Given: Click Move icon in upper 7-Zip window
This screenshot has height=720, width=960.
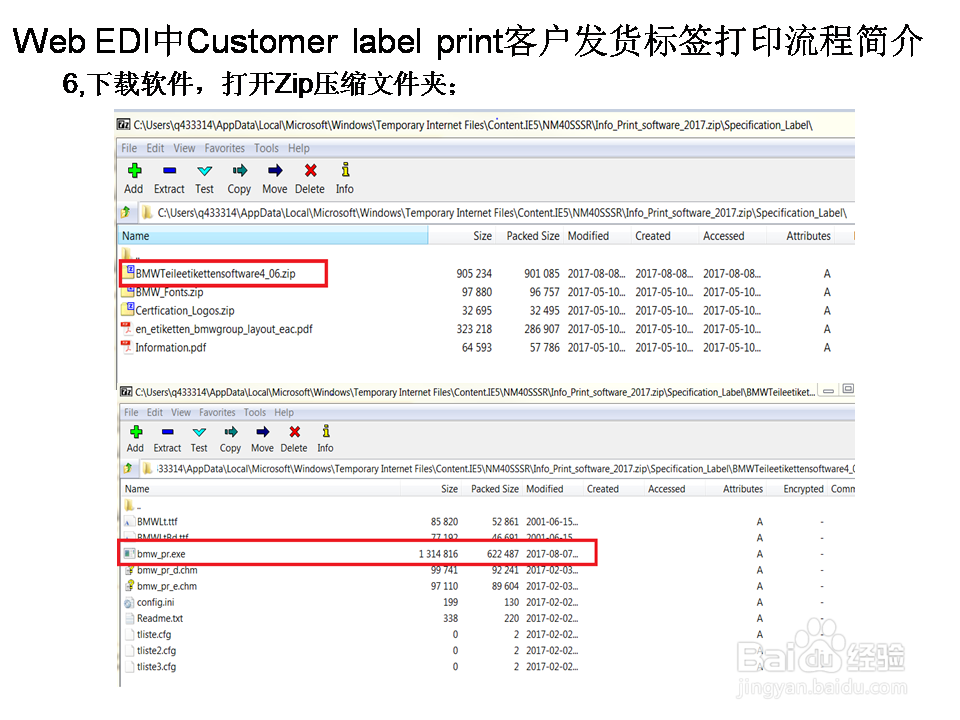Looking at the screenshot, I should 275,170.
